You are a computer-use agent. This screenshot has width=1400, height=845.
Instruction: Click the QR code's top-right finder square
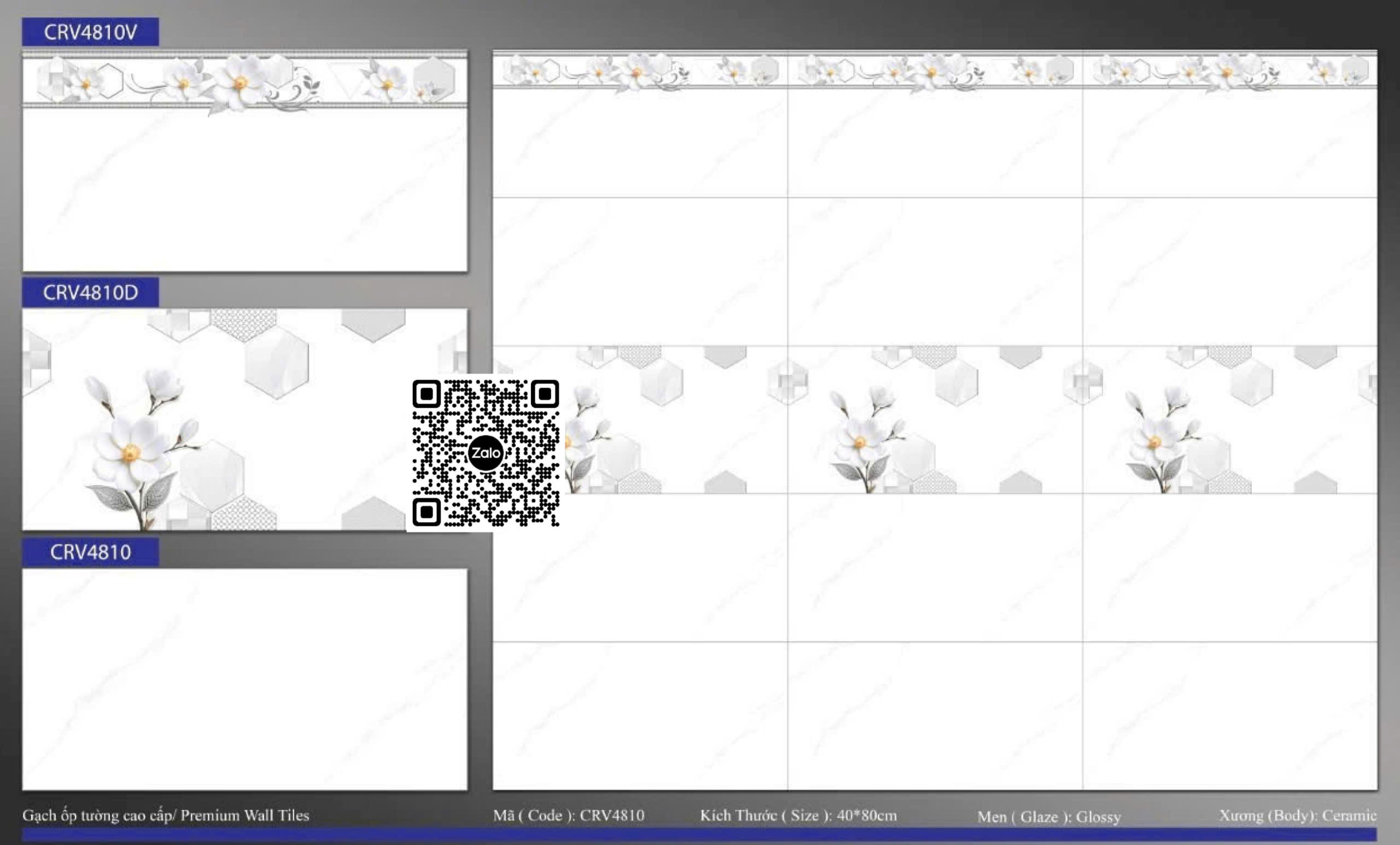click(544, 394)
